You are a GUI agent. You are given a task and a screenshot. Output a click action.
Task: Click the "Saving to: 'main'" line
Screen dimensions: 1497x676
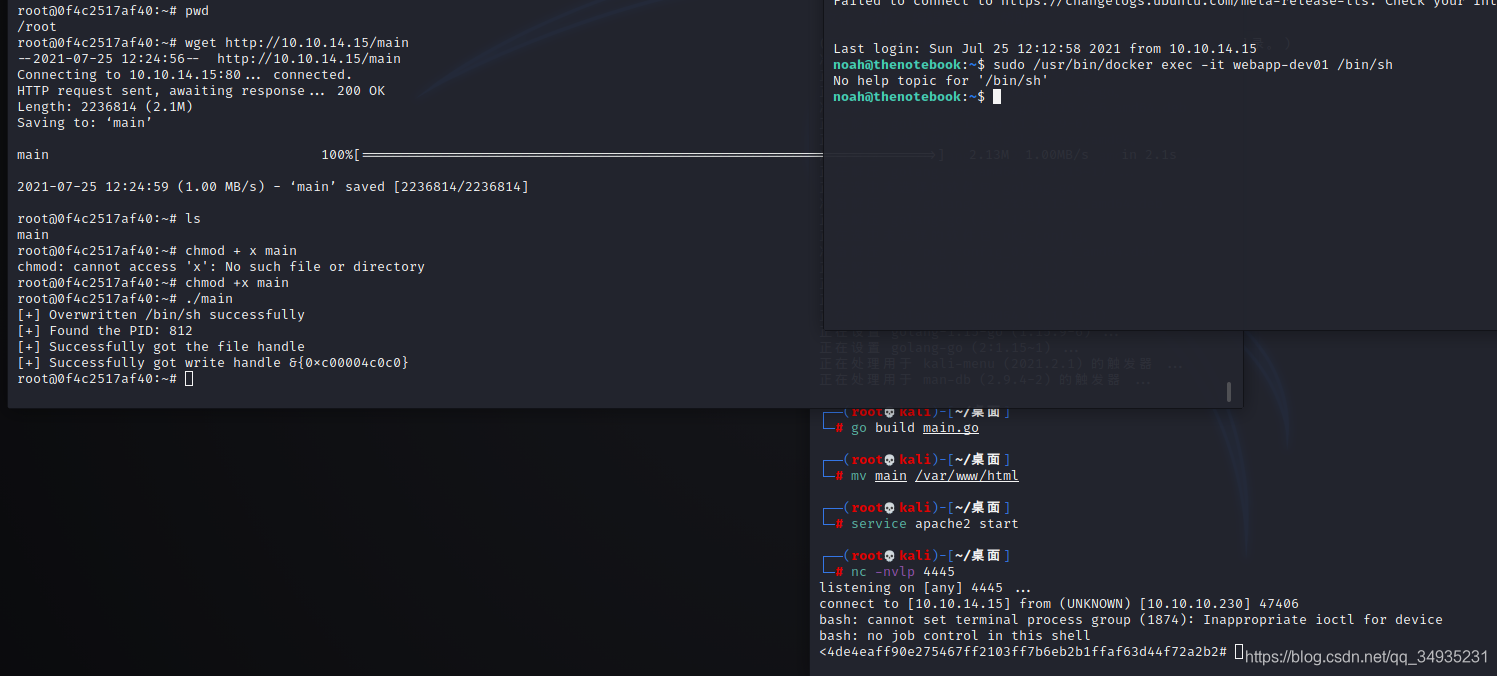coord(85,122)
